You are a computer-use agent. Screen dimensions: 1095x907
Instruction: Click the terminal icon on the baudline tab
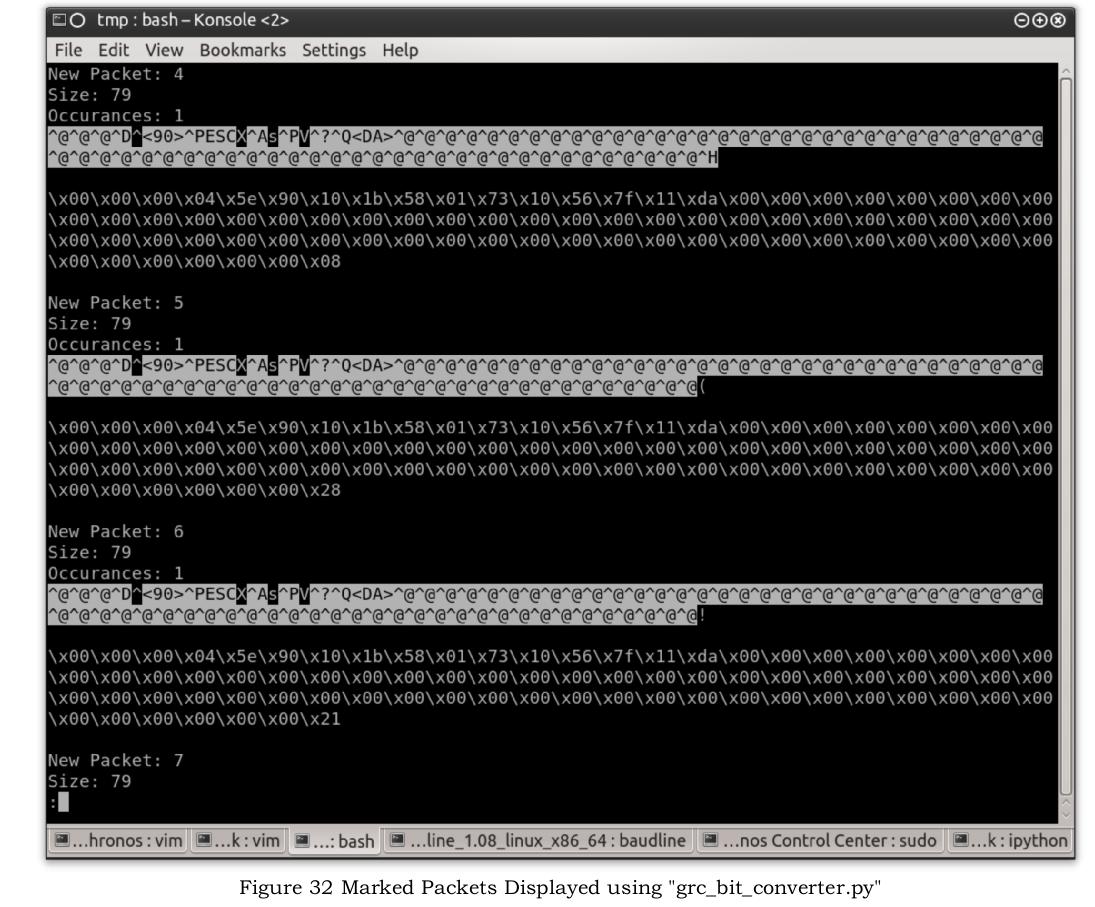pyautogui.click(x=397, y=839)
